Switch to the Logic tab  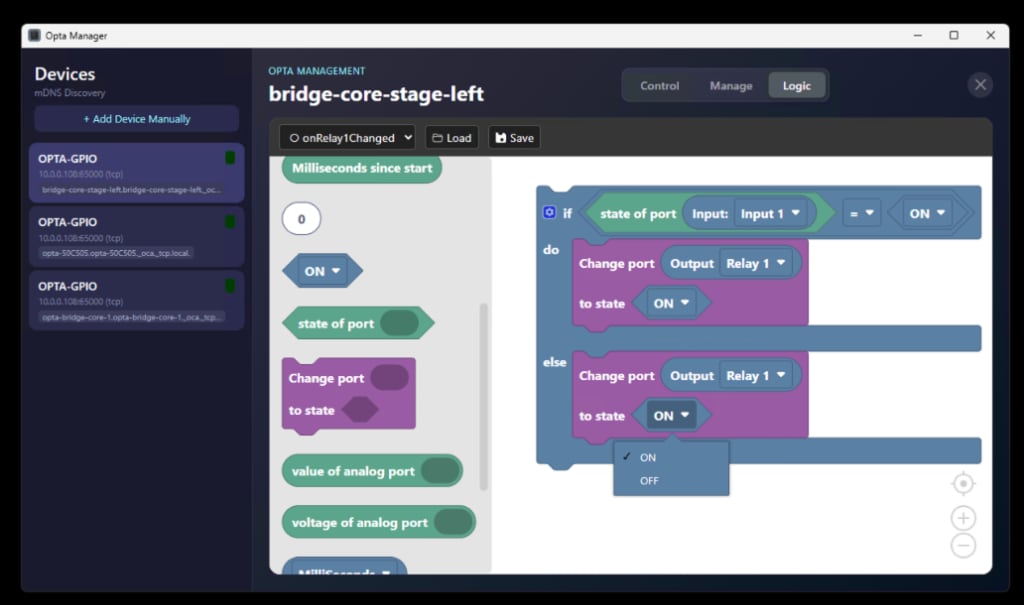click(x=797, y=86)
